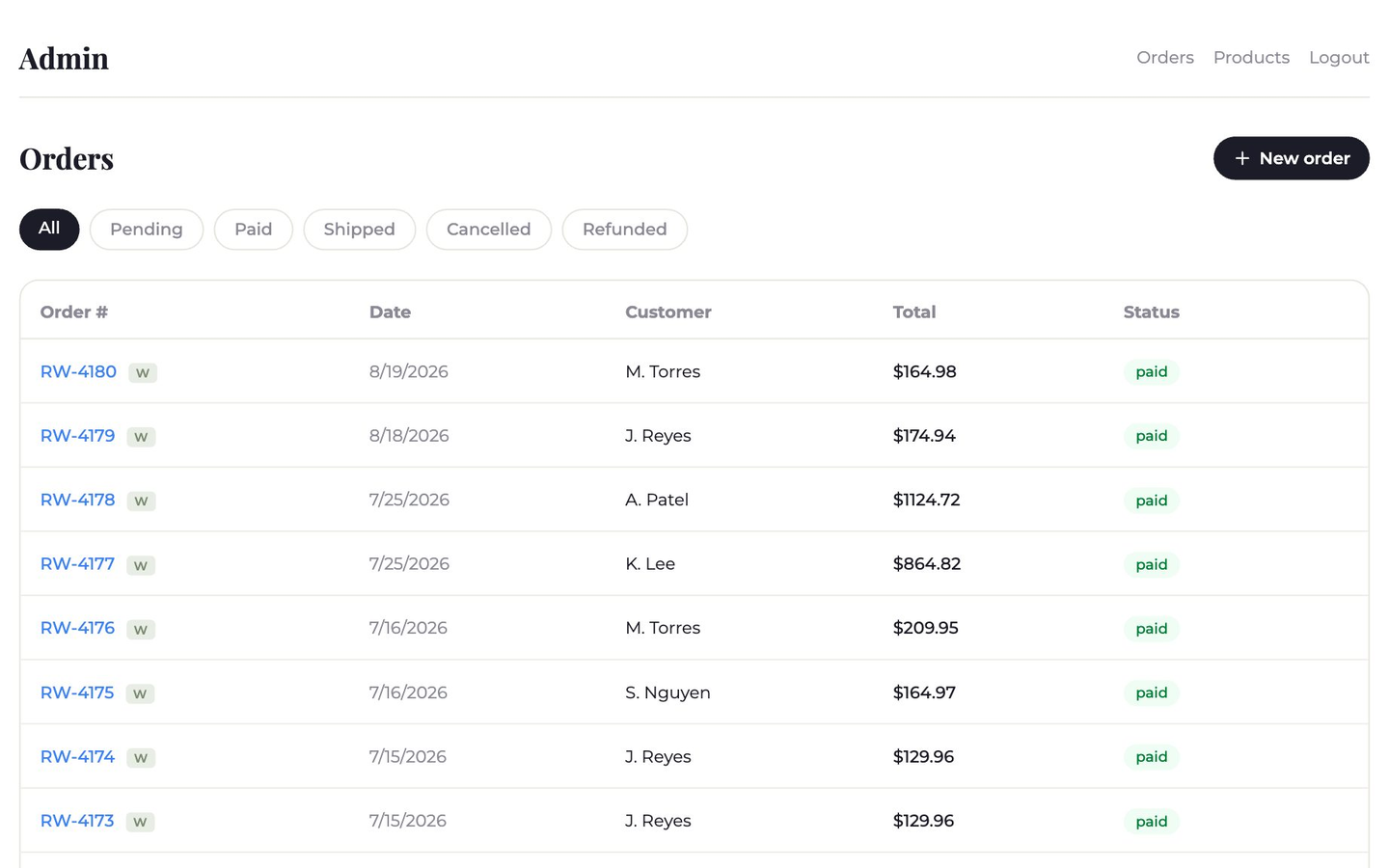Click the W badge next to RW-4179

(141, 437)
